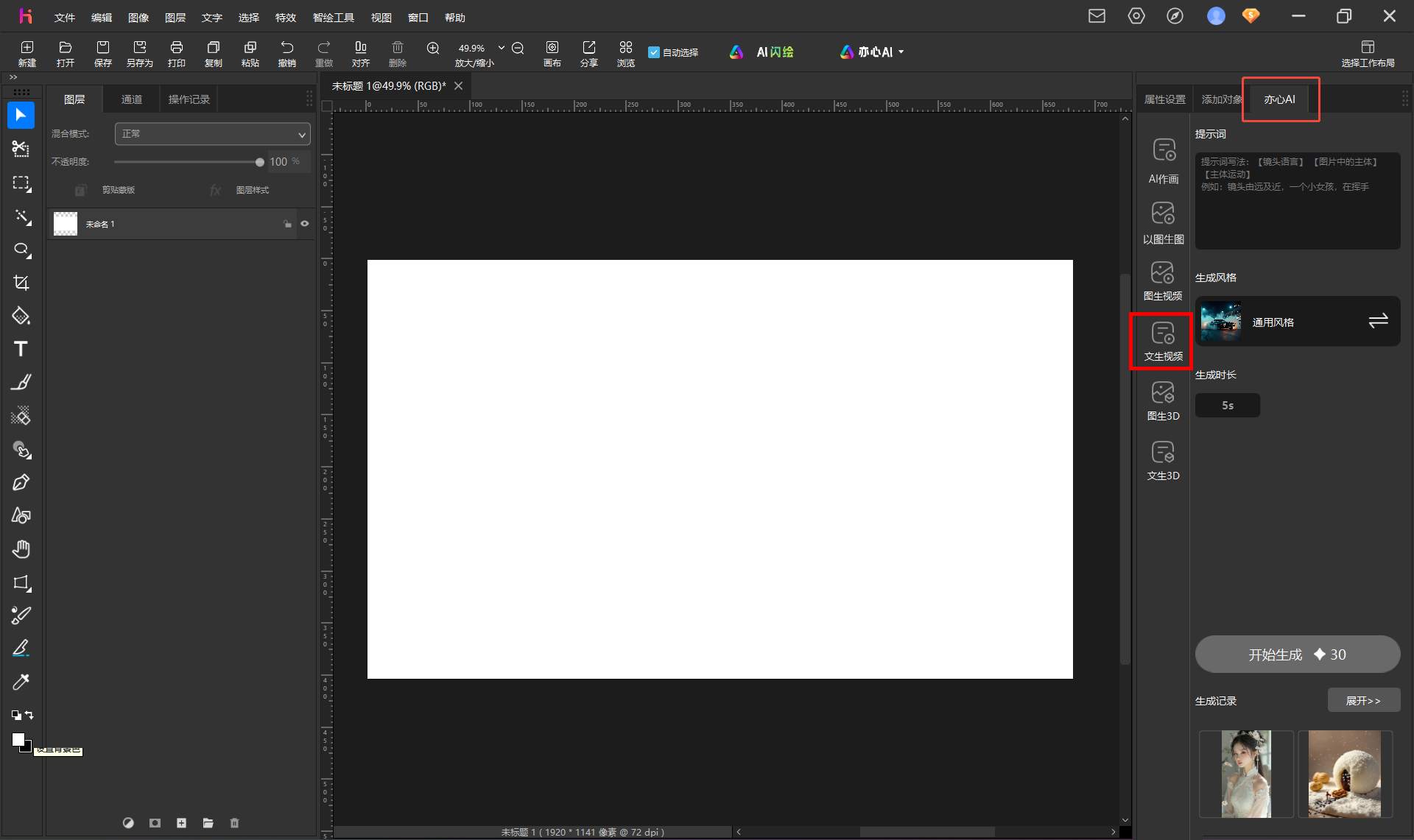This screenshot has width=1414, height=840.
Task: Create a new layer in layers panel
Action: click(181, 823)
